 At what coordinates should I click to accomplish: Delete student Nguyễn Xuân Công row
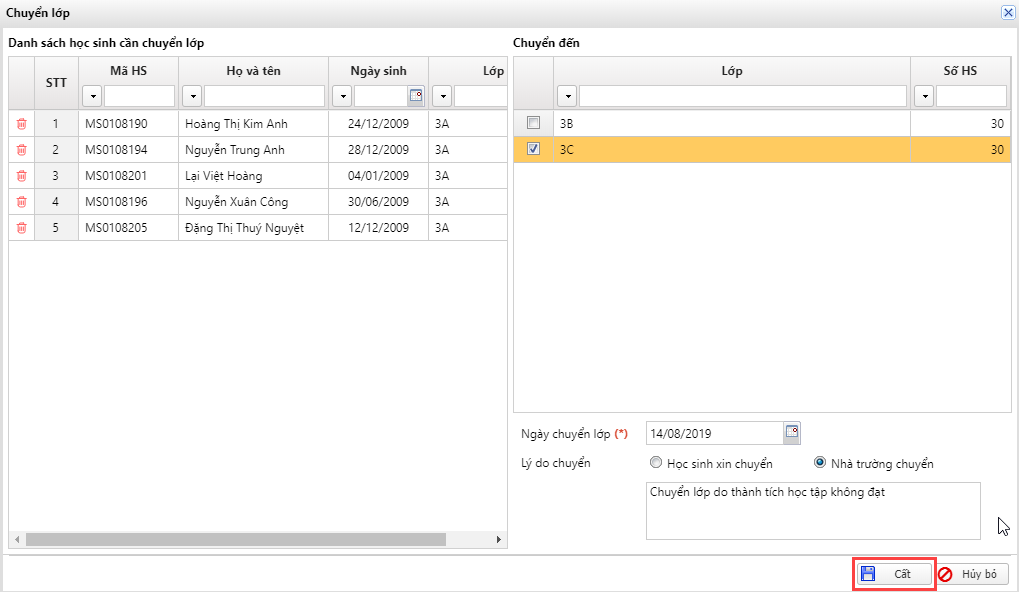tap(21, 202)
